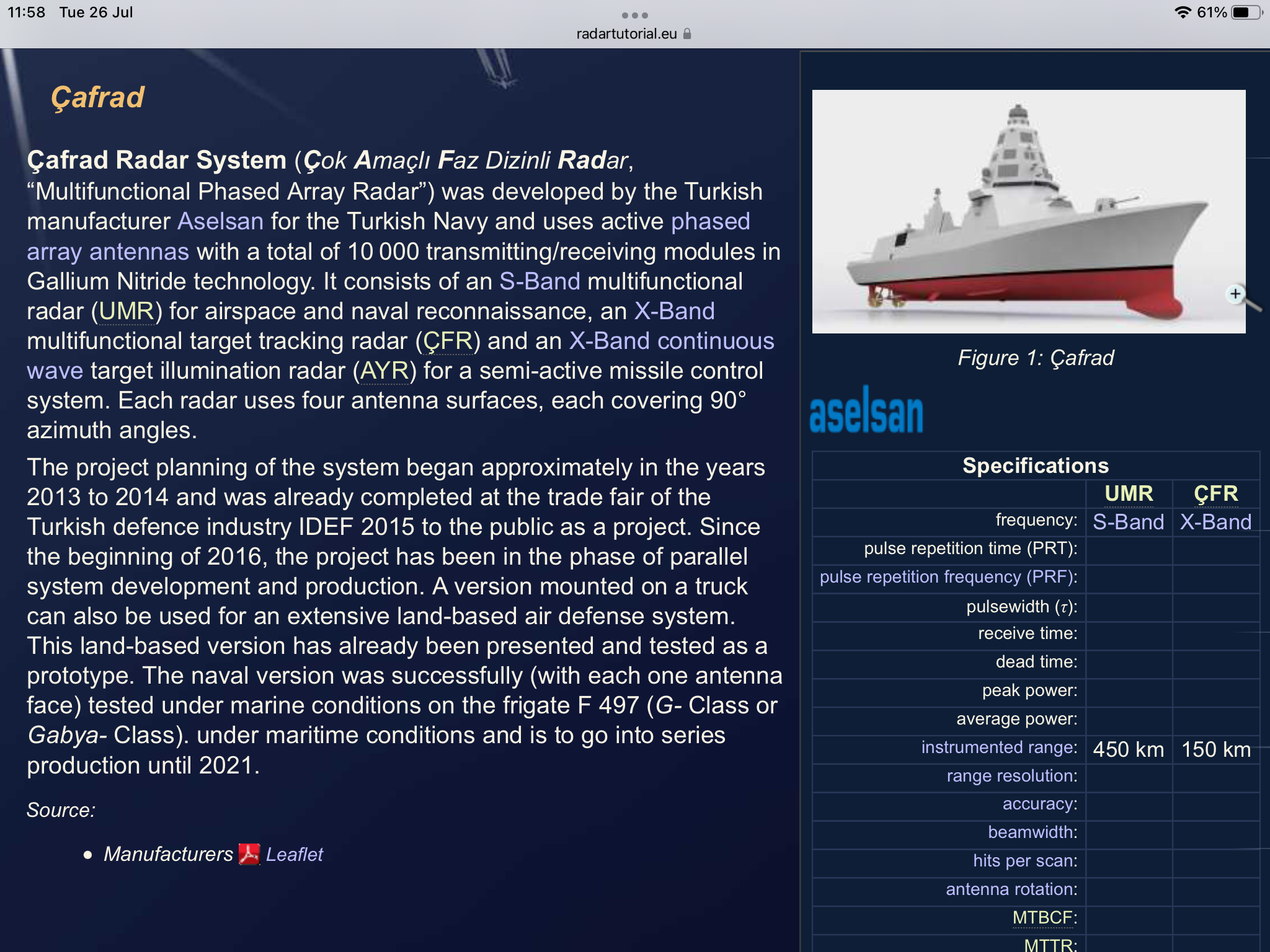Click the PDF icon beside Leaflet
The height and width of the screenshot is (952, 1270).
249,854
